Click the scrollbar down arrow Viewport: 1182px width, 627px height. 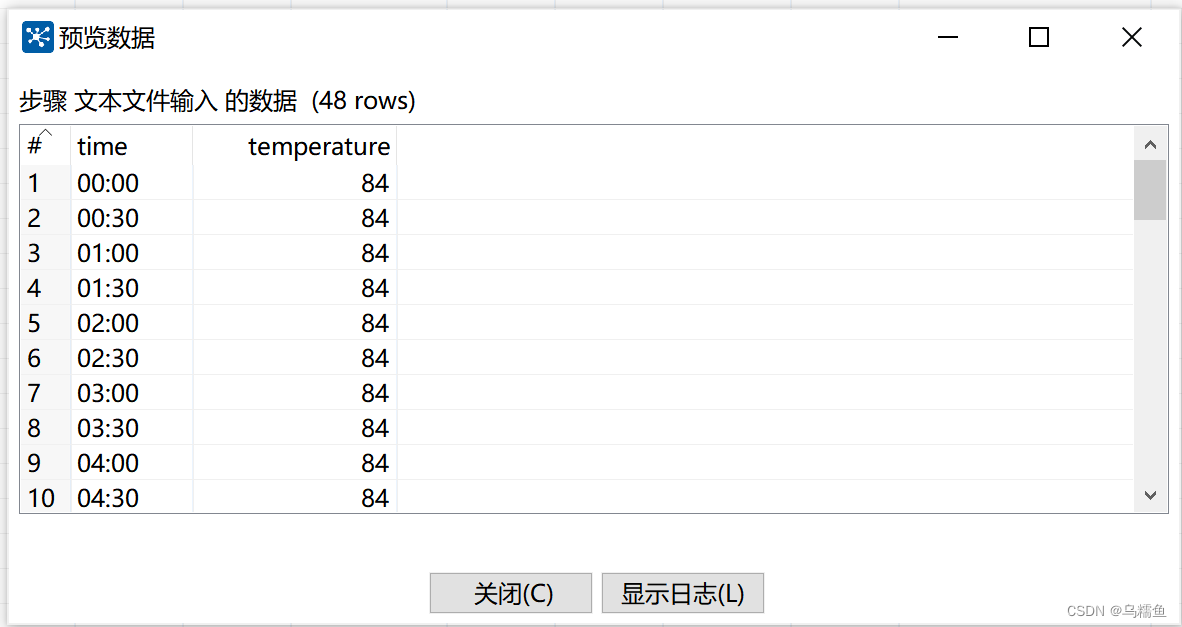coord(1150,494)
